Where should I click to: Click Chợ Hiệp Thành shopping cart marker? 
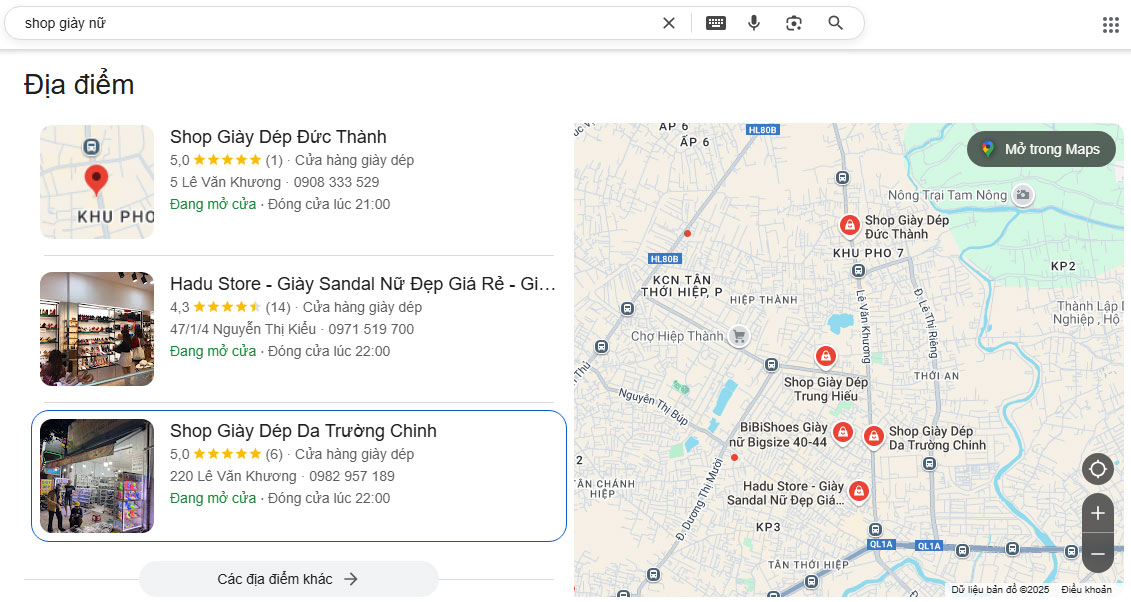738,336
